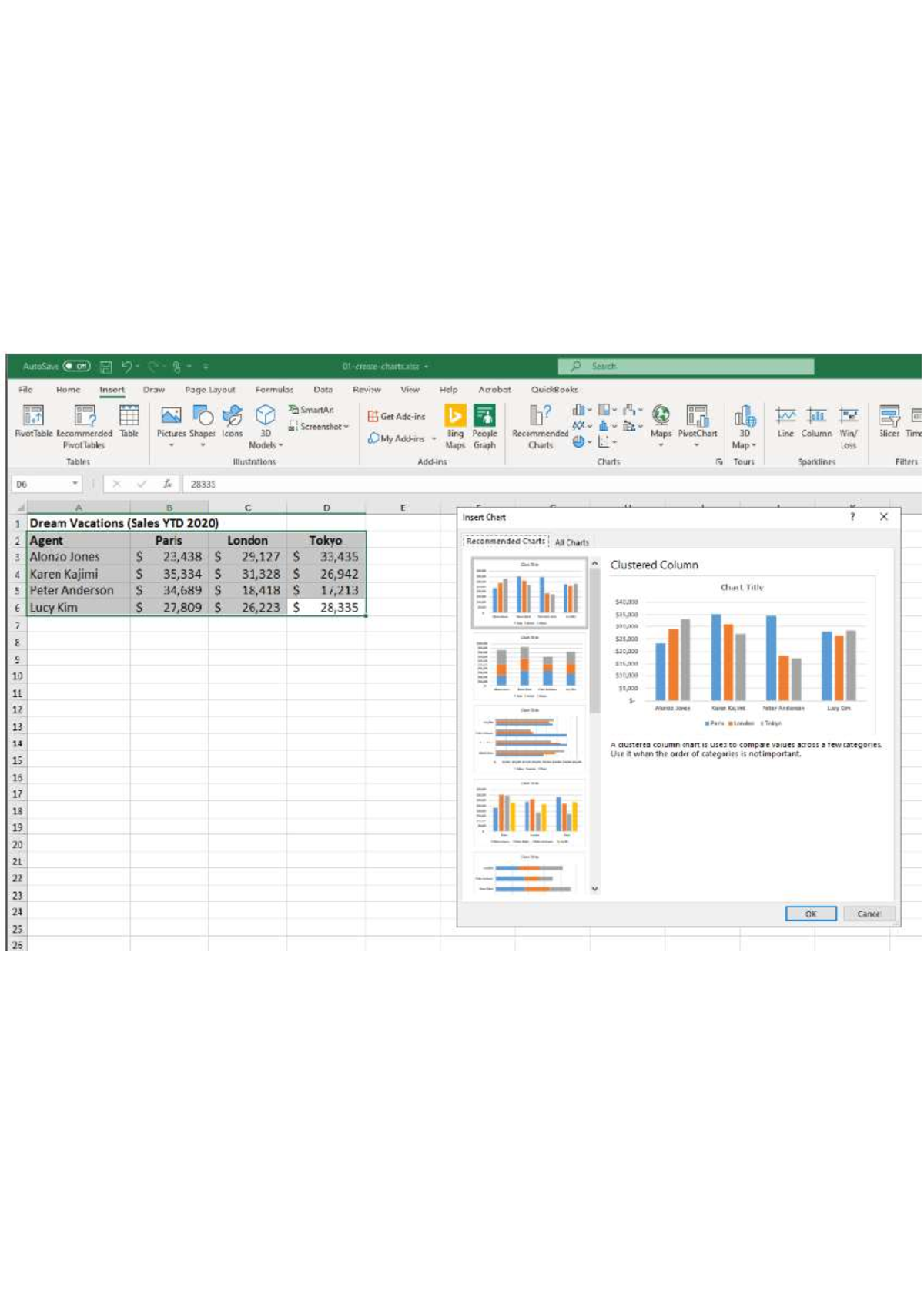This screenshot has height=1308, width=924.
Task: Close the Insert Chart dialog
Action: point(884,517)
